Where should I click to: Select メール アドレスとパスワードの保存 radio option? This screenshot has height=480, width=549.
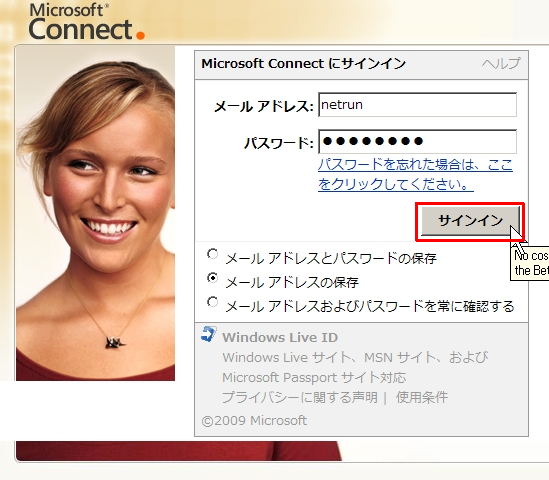(x=212, y=254)
